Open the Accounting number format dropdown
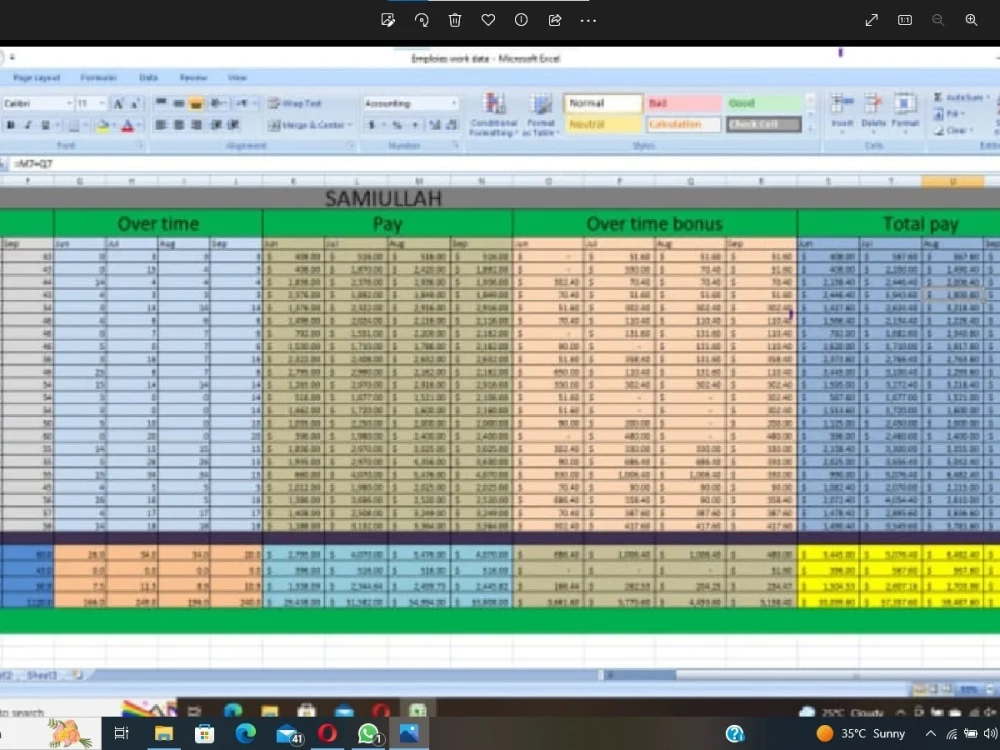 coord(455,102)
